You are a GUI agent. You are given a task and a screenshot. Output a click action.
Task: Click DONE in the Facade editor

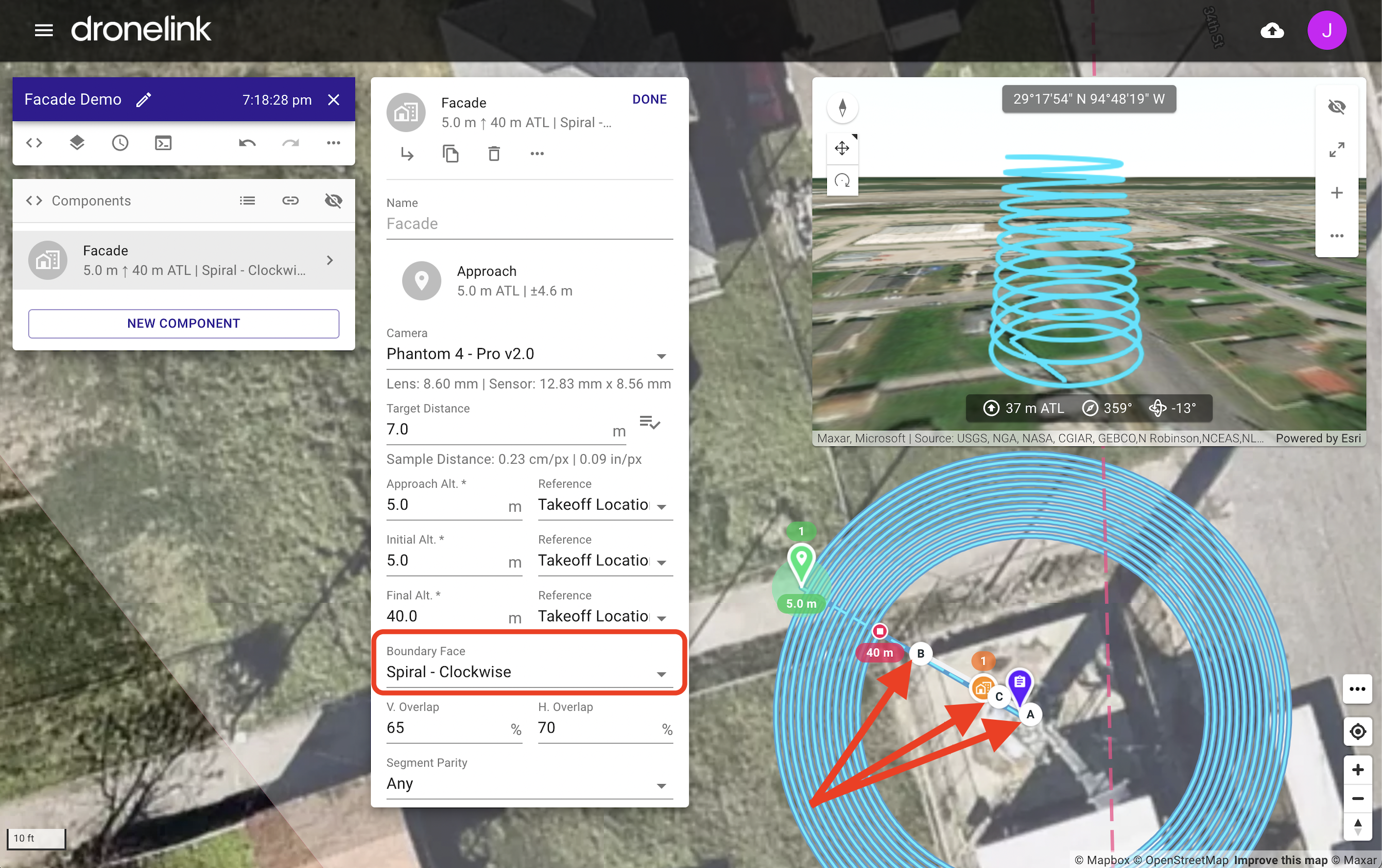point(649,99)
